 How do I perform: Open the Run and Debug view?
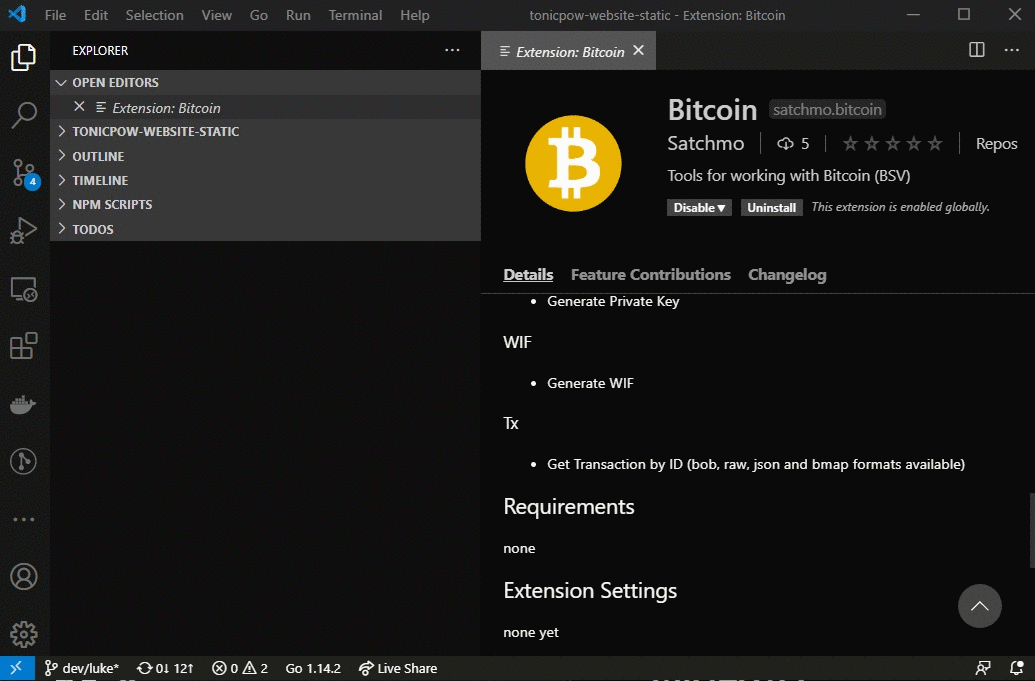24,231
